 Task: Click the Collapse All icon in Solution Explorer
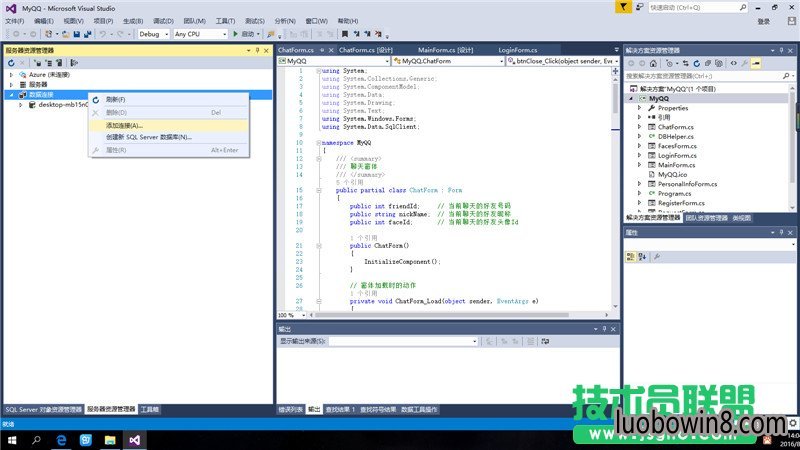tap(708, 63)
